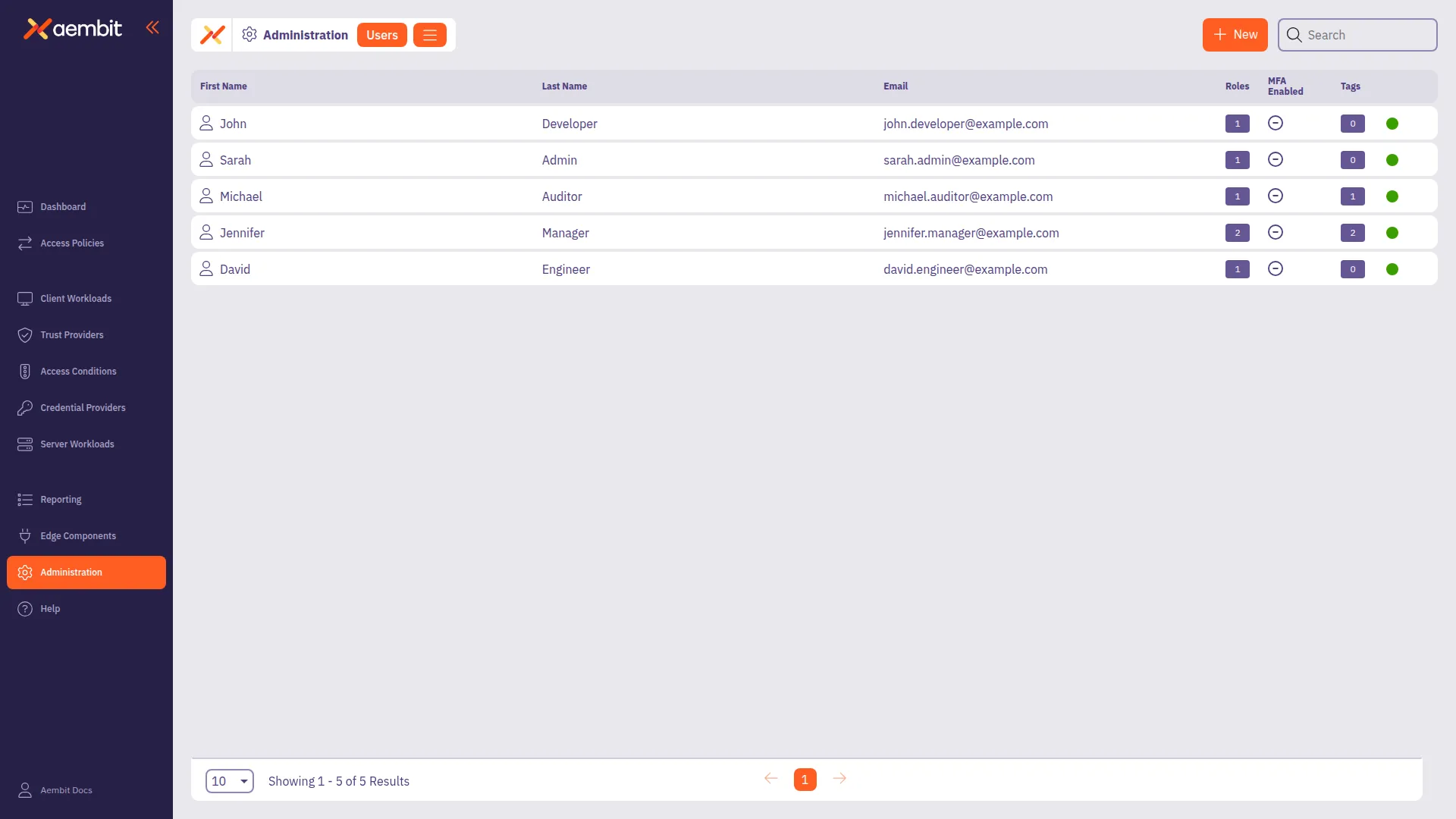The width and height of the screenshot is (1456, 819).
Task: Open the Aembit Docs link
Action: [65, 790]
